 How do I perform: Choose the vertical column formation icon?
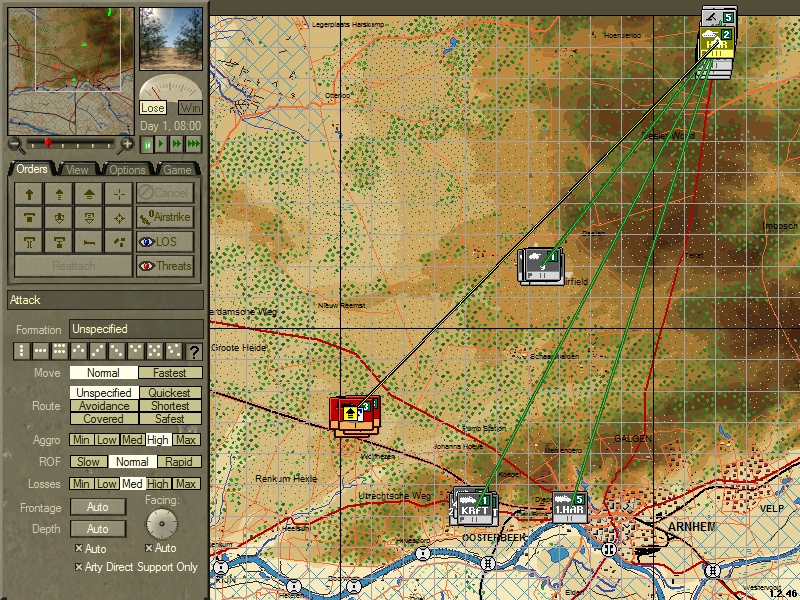[x=21, y=351]
